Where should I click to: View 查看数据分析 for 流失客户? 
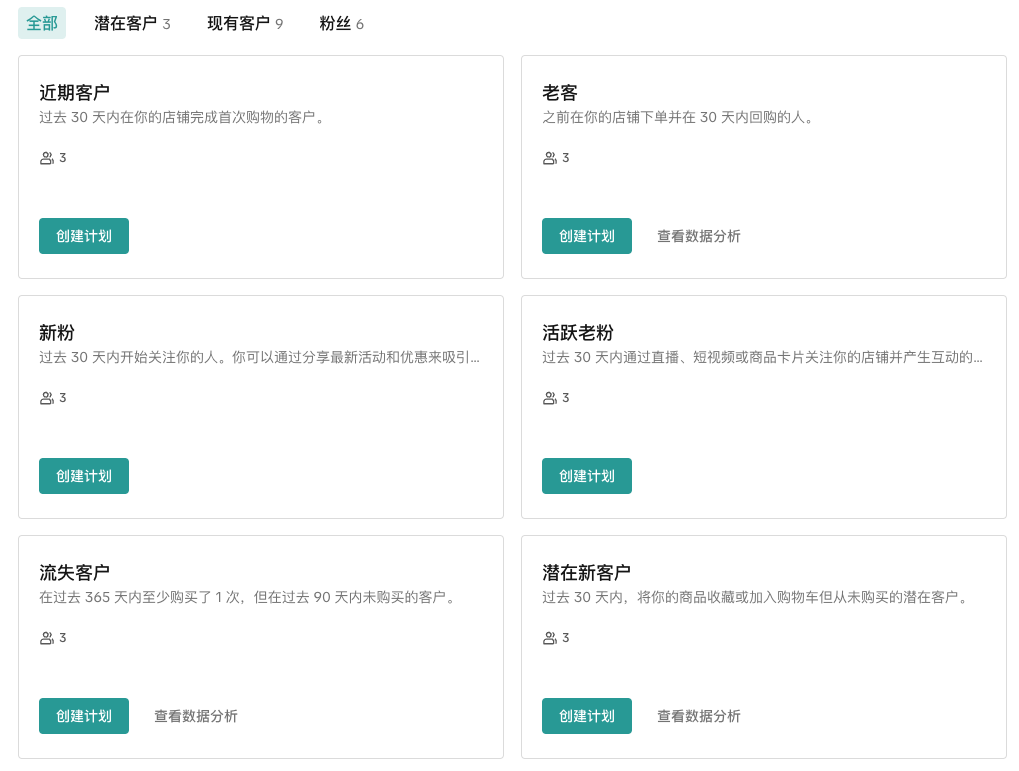click(x=195, y=716)
